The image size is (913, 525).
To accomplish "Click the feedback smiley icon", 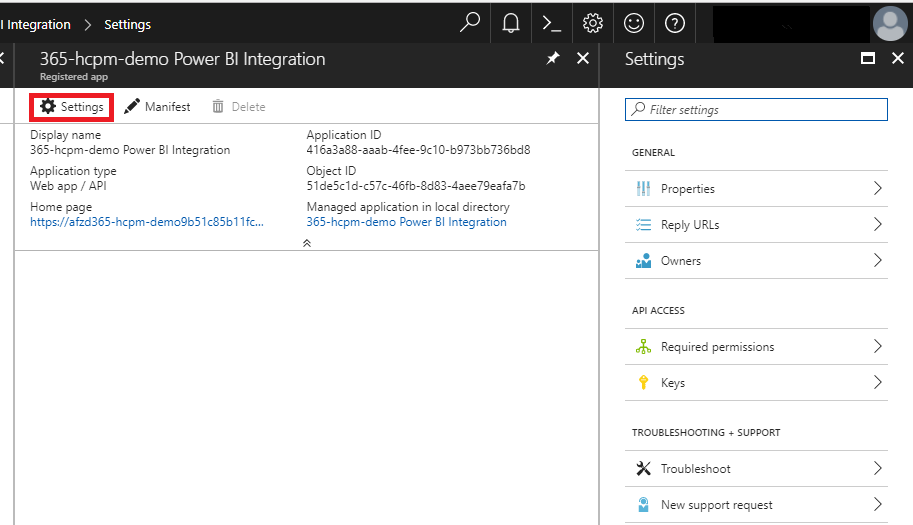I will click(634, 23).
